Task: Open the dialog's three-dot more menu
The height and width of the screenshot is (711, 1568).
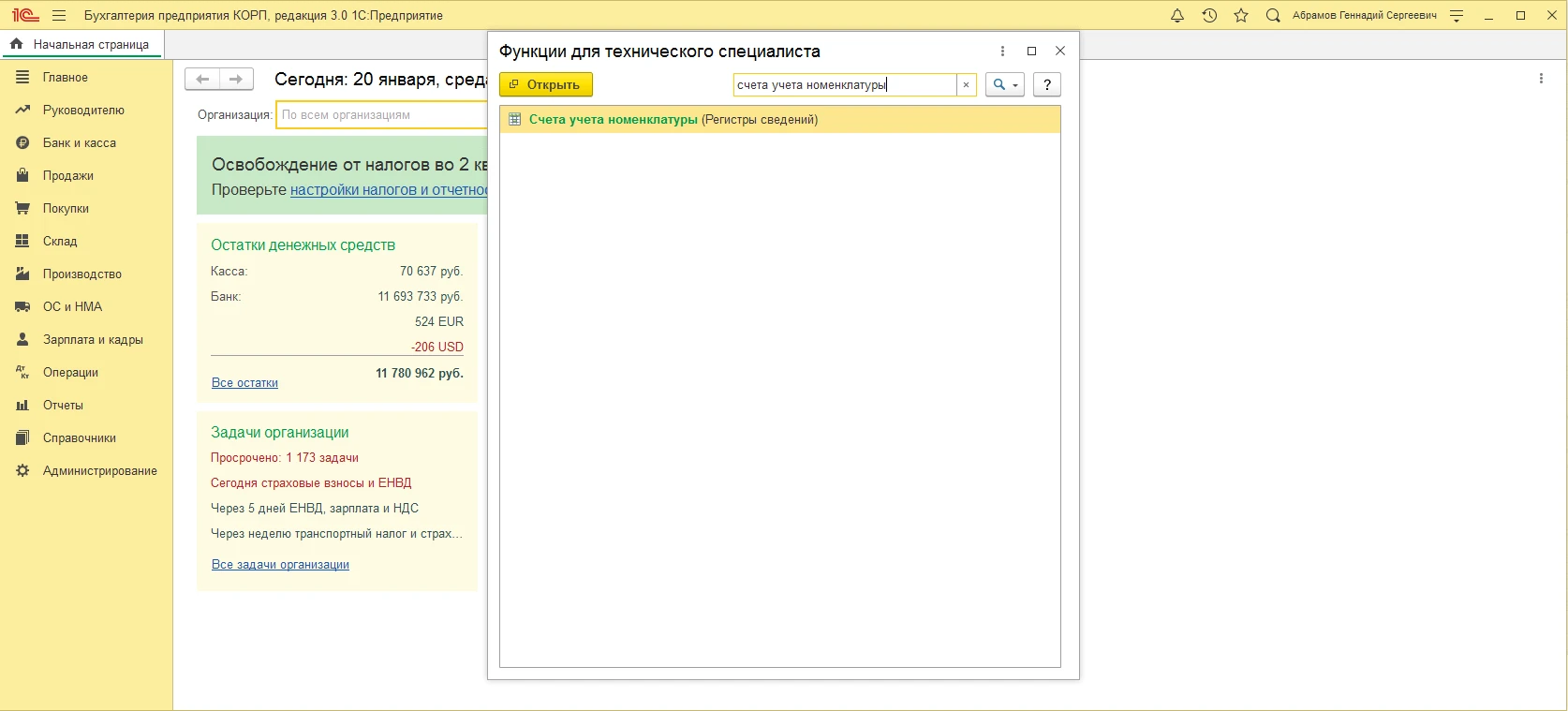Action: [1002, 52]
